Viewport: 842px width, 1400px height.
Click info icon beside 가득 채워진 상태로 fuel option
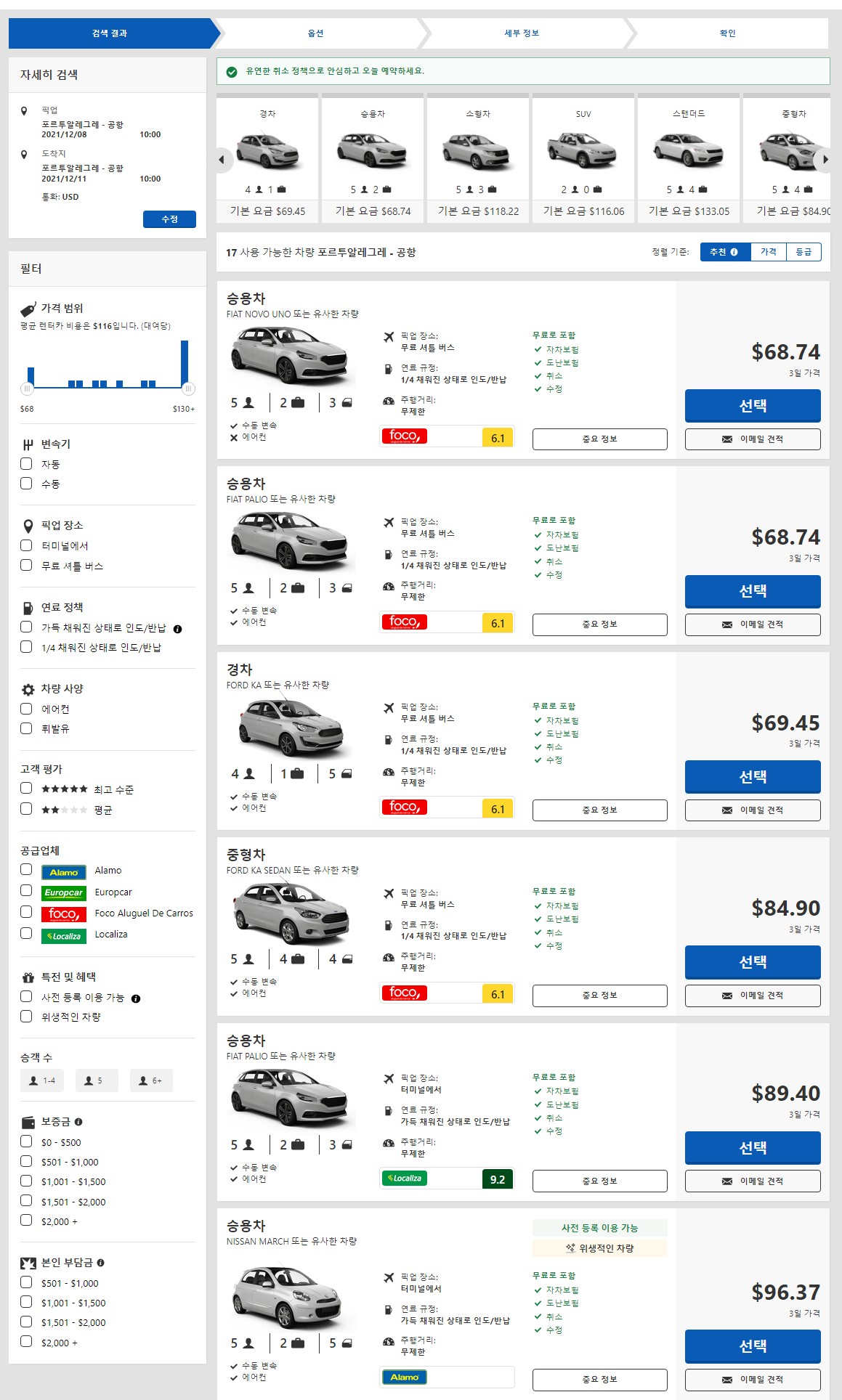pyautogui.click(x=177, y=629)
